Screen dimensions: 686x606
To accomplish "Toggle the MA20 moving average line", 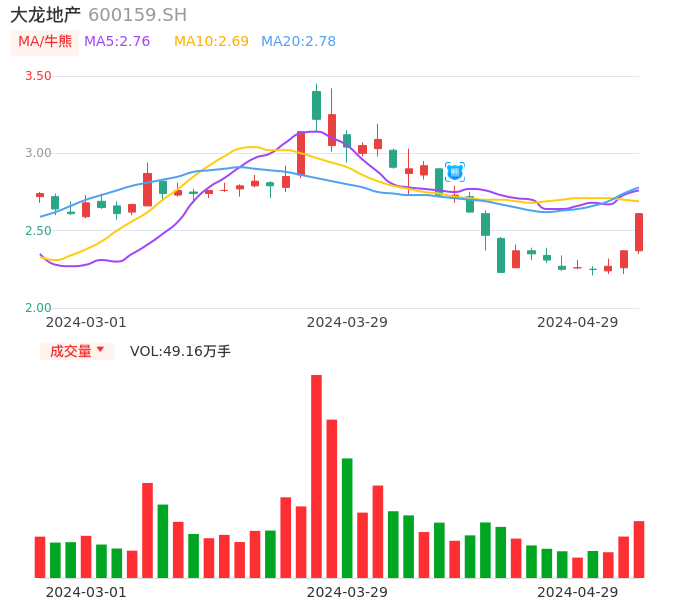I will [298, 42].
